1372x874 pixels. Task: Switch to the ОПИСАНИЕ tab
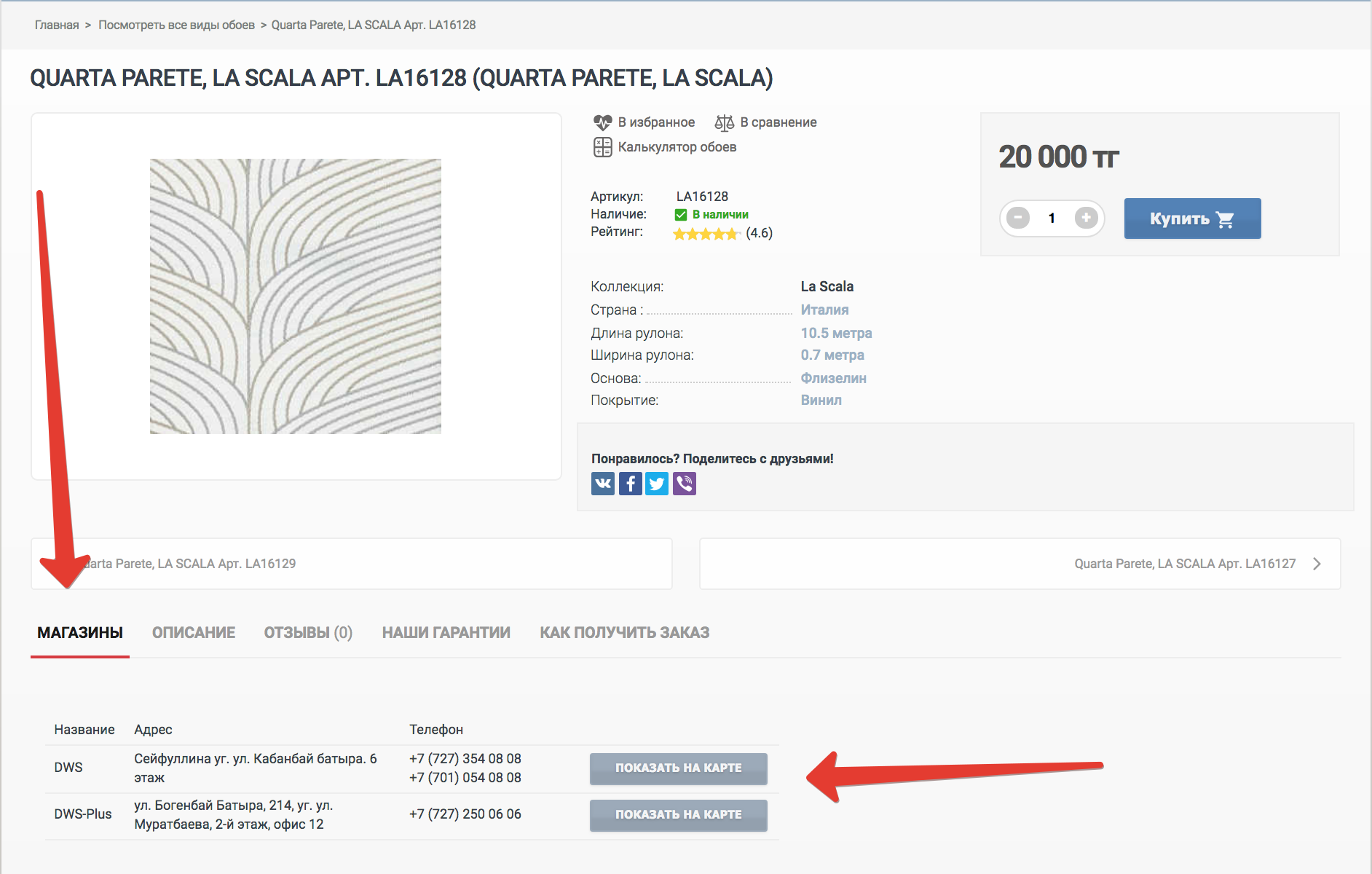click(x=194, y=632)
